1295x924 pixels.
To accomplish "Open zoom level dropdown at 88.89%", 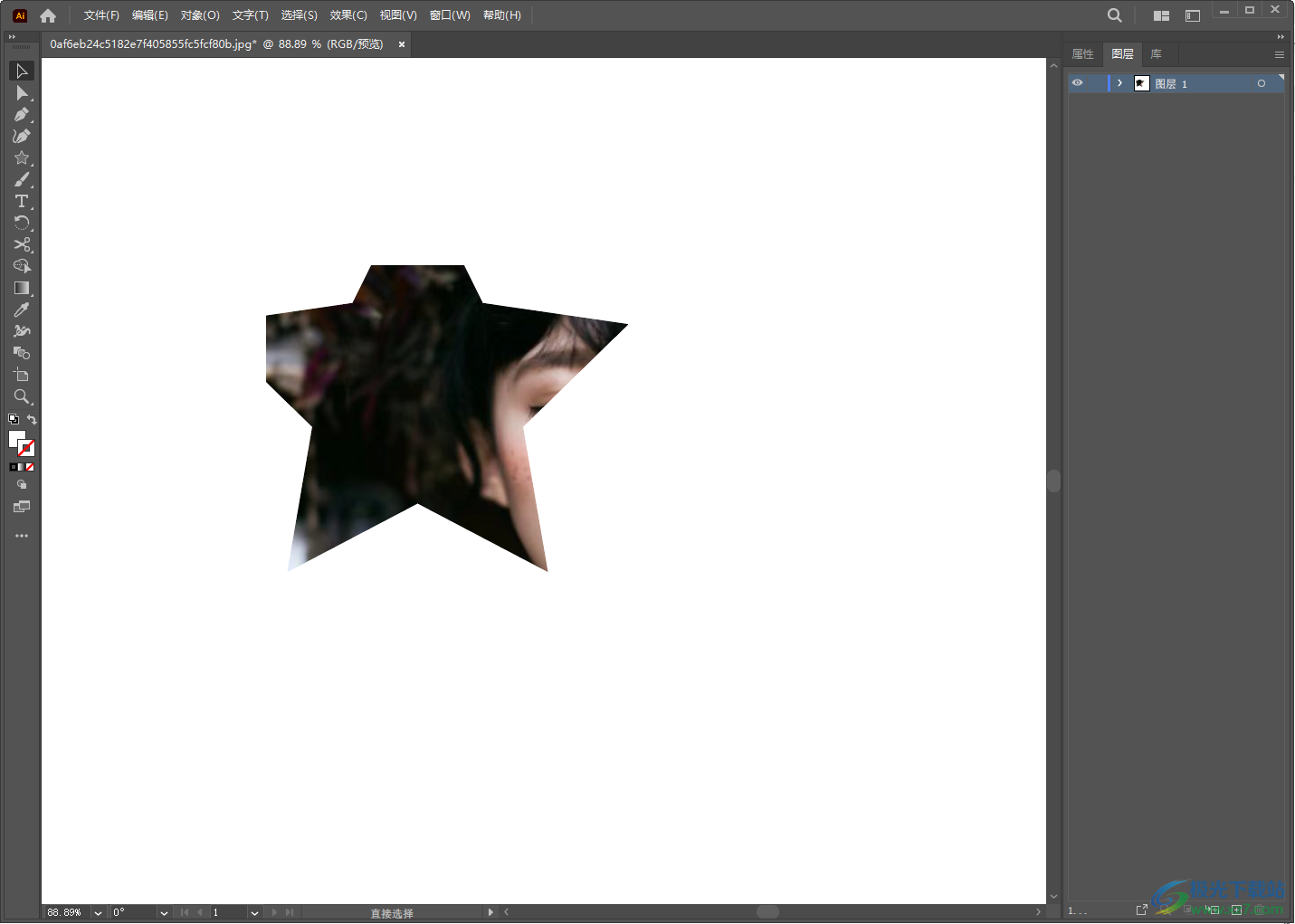I will click(x=98, y=912).
